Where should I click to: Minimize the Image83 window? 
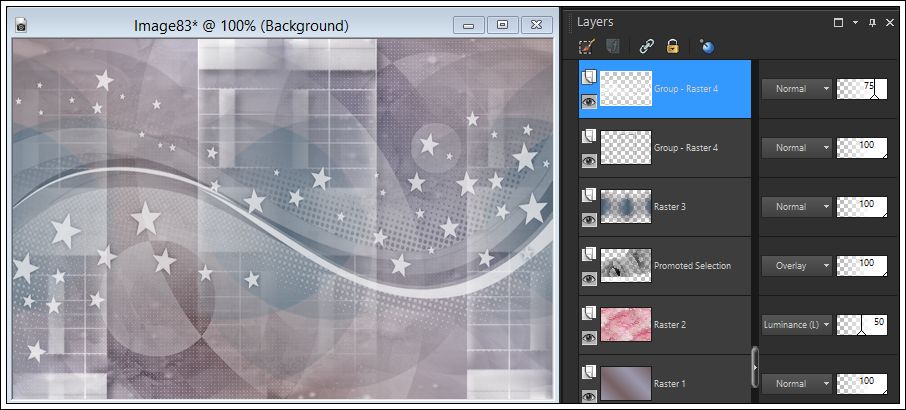tap(469, 25)
